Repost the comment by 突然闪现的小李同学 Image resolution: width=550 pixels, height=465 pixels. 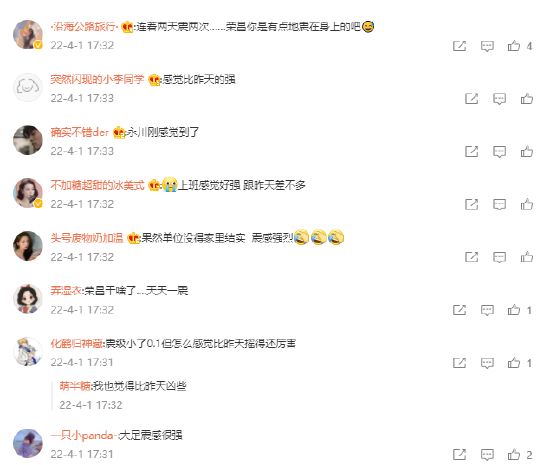tap(471, 99)
